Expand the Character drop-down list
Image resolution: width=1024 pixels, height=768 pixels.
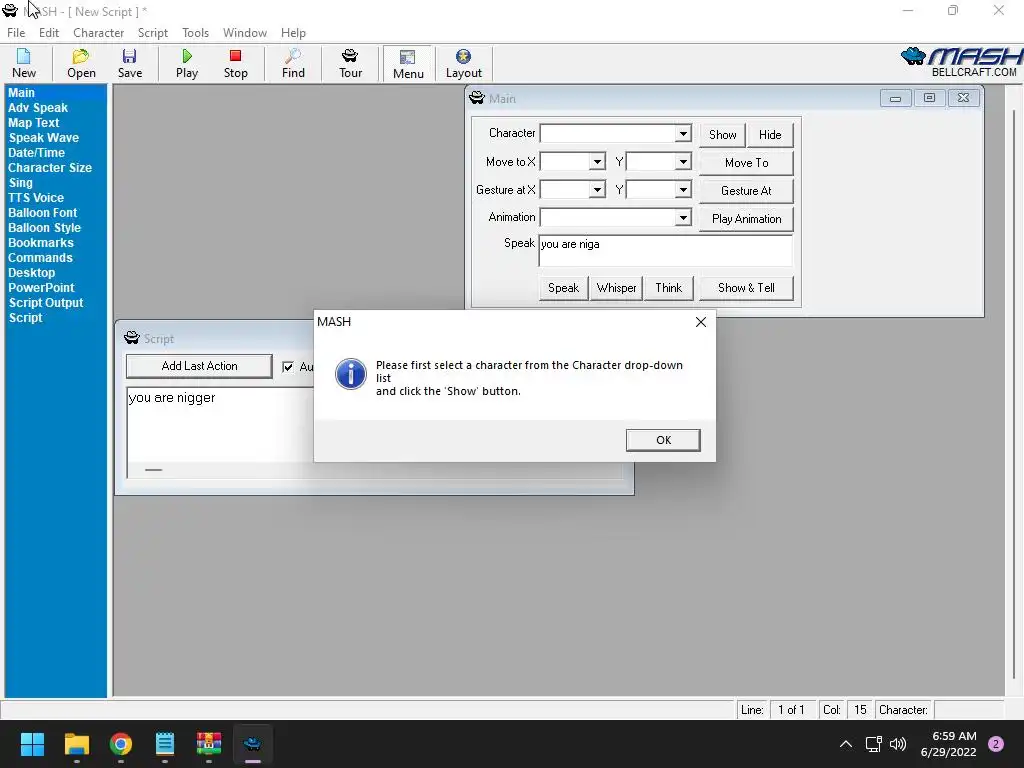(x=683, y=133)
